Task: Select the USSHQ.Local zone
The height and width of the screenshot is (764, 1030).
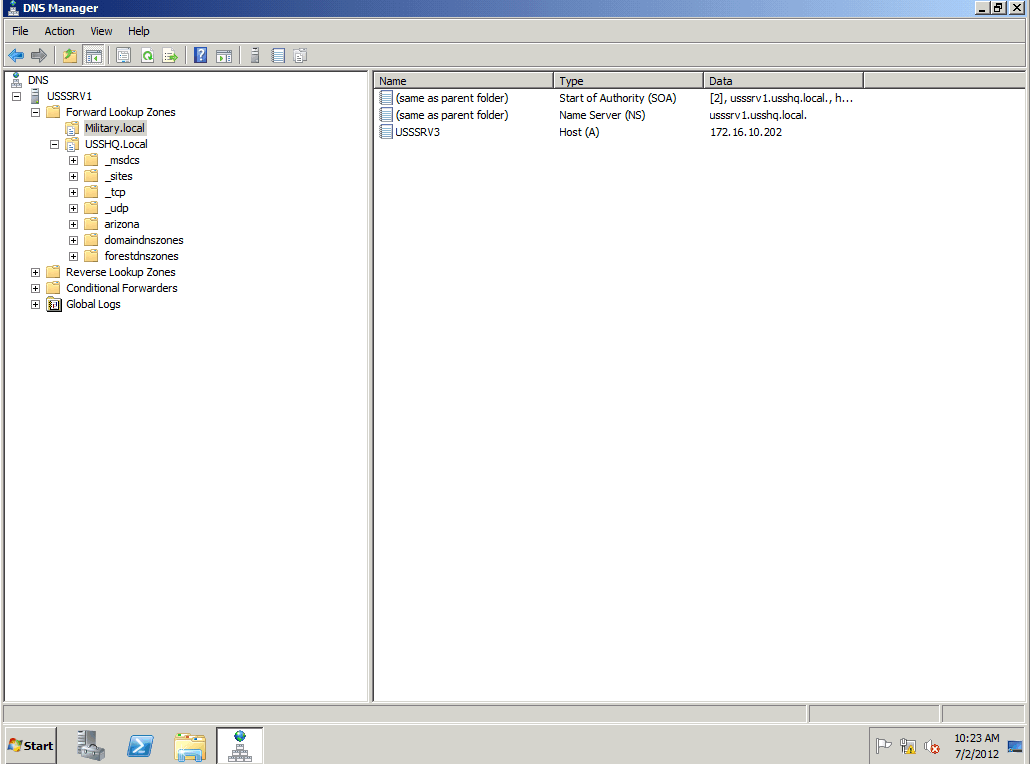Action: point(116,145)
